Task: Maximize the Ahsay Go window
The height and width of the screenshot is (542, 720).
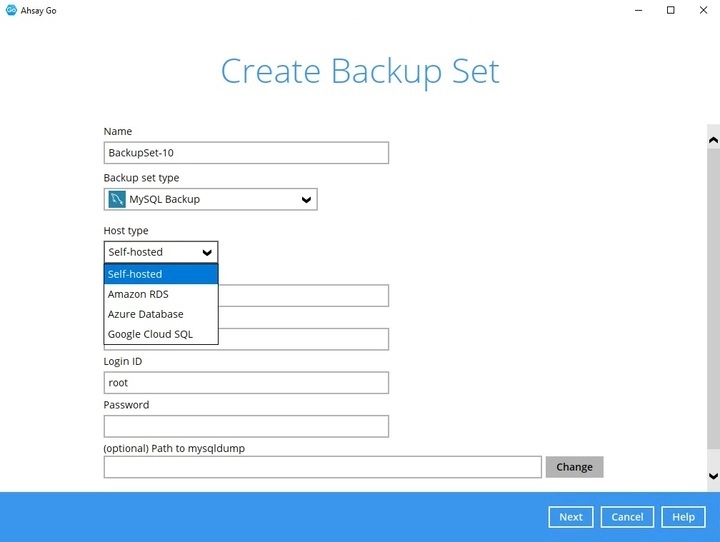Action: pos(670,10)
